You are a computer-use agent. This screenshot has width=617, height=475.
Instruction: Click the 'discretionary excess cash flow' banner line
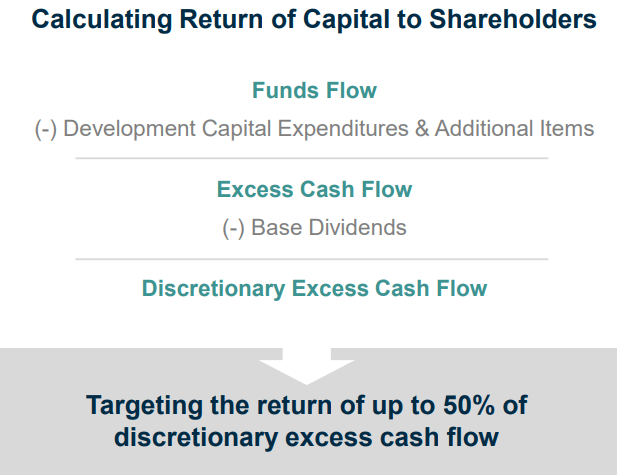tap(307, 438)
